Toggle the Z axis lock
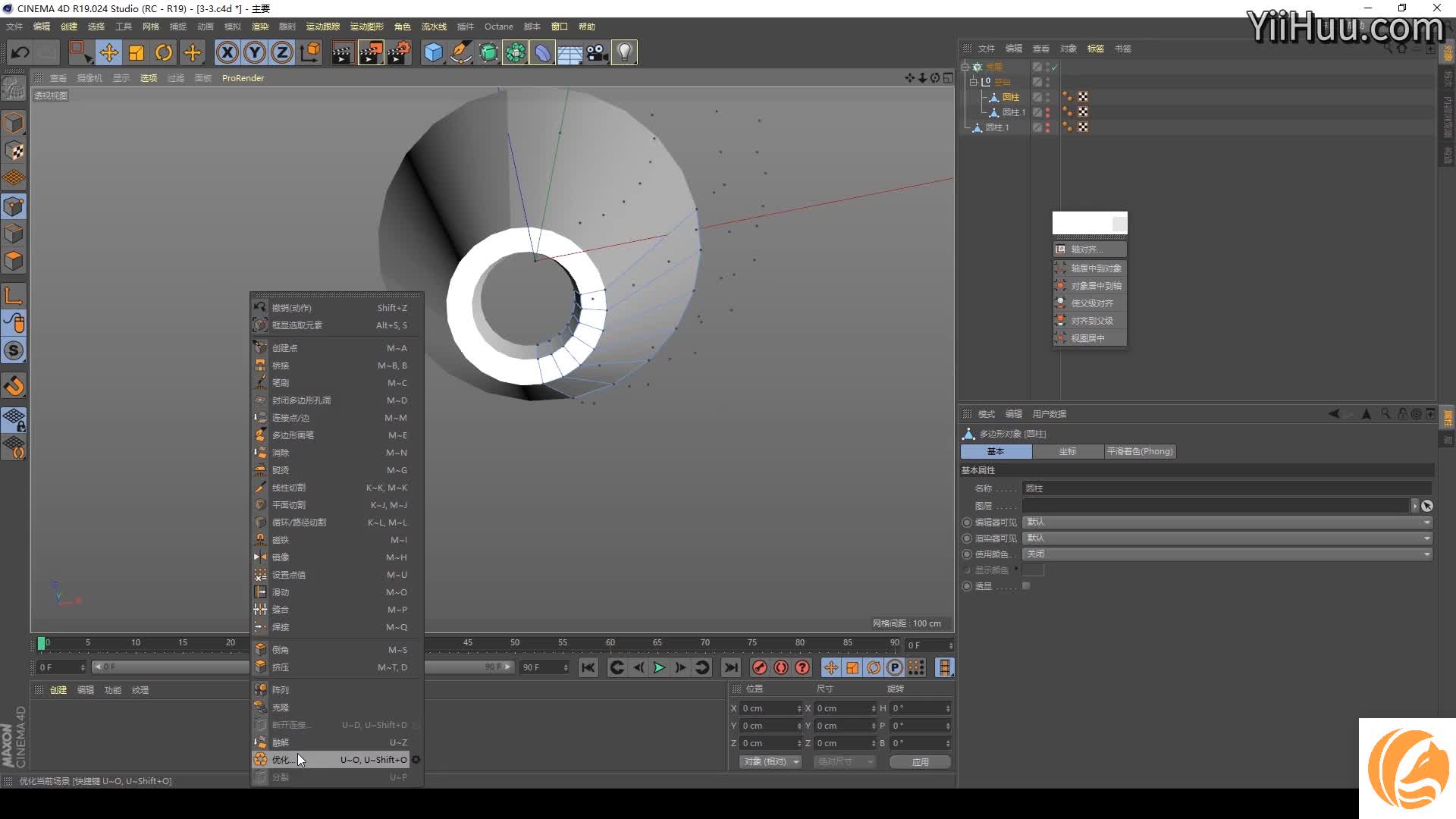Screen dimensions: 1456x819 282,52
